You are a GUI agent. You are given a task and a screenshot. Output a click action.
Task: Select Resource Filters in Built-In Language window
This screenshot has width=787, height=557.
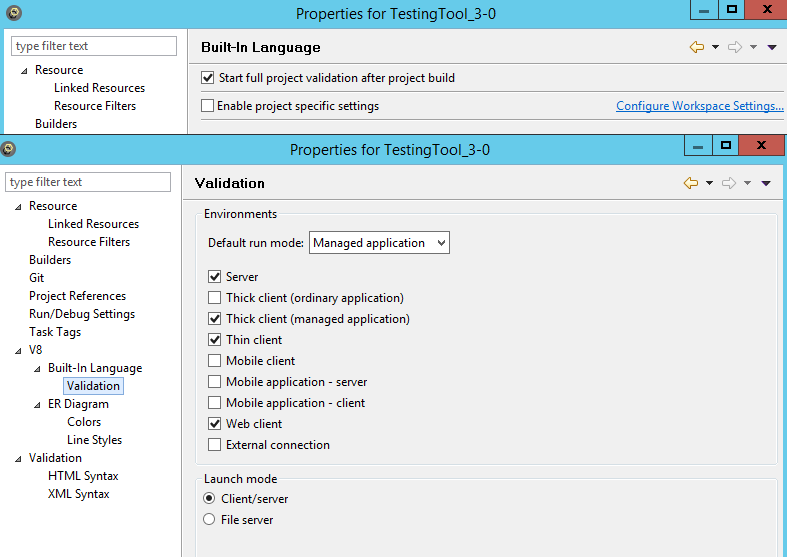pyautogui.click(x=95, y=106)
